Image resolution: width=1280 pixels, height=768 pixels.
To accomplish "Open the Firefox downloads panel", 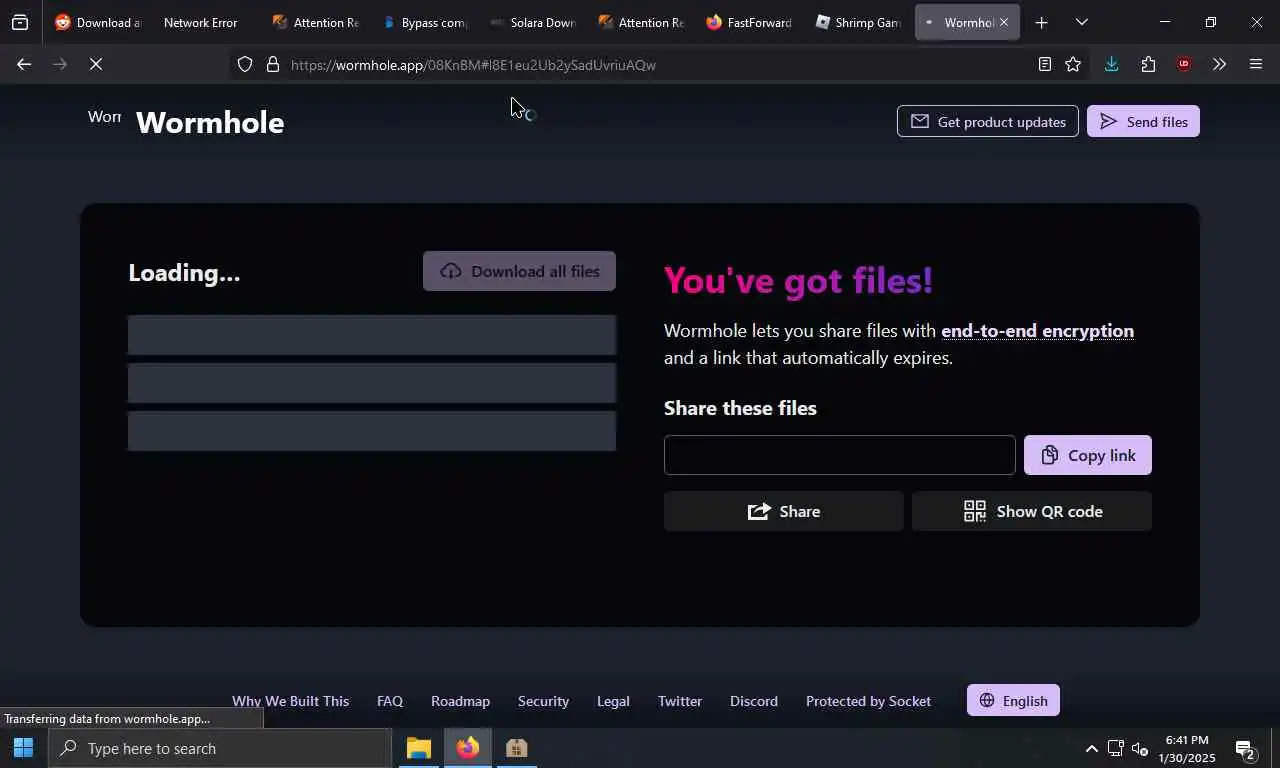I will click(1111, 64).
